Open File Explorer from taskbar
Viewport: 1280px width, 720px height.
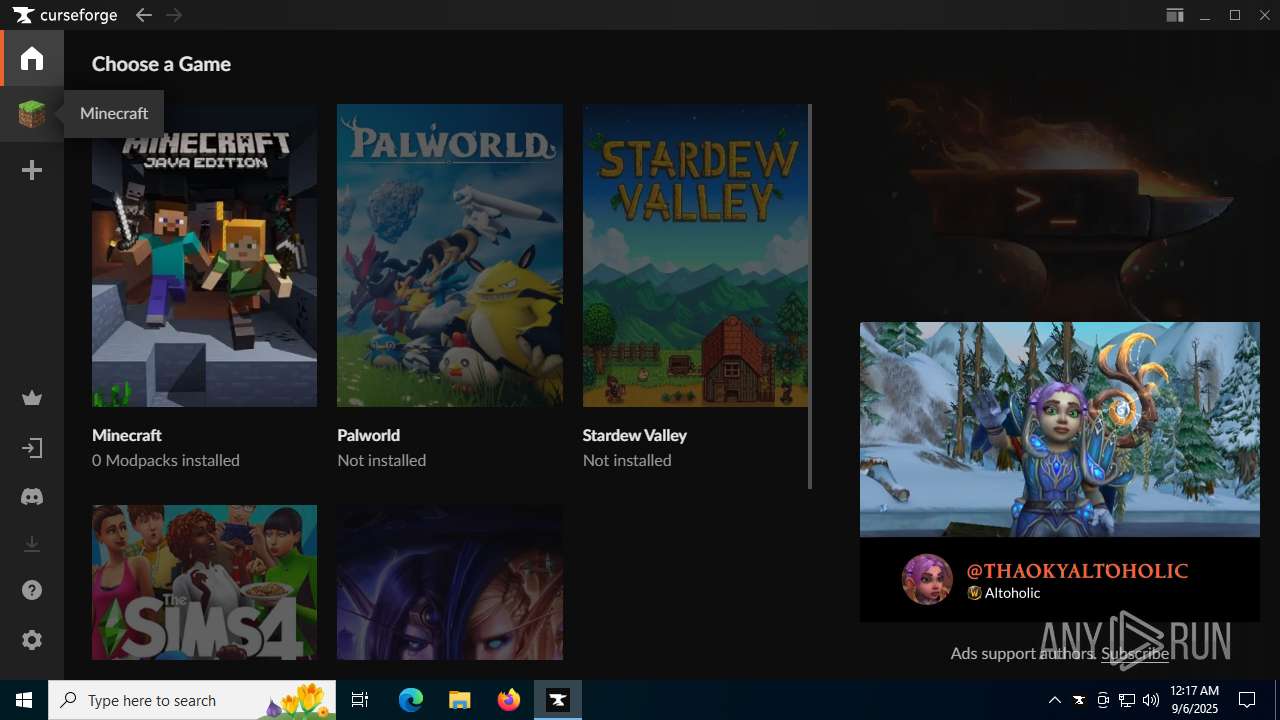pyautogui.click(x=460, y=700)
